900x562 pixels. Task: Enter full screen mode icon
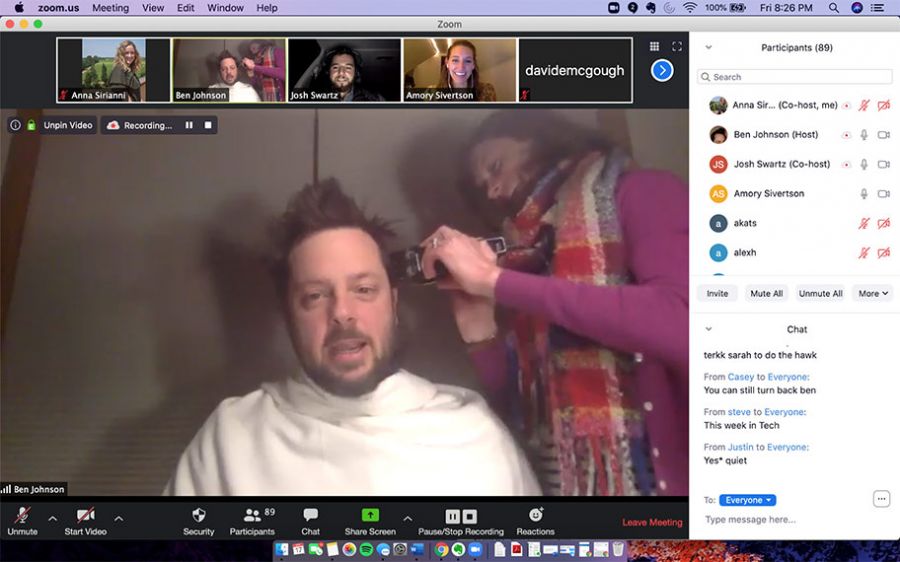tap(677, 46)
